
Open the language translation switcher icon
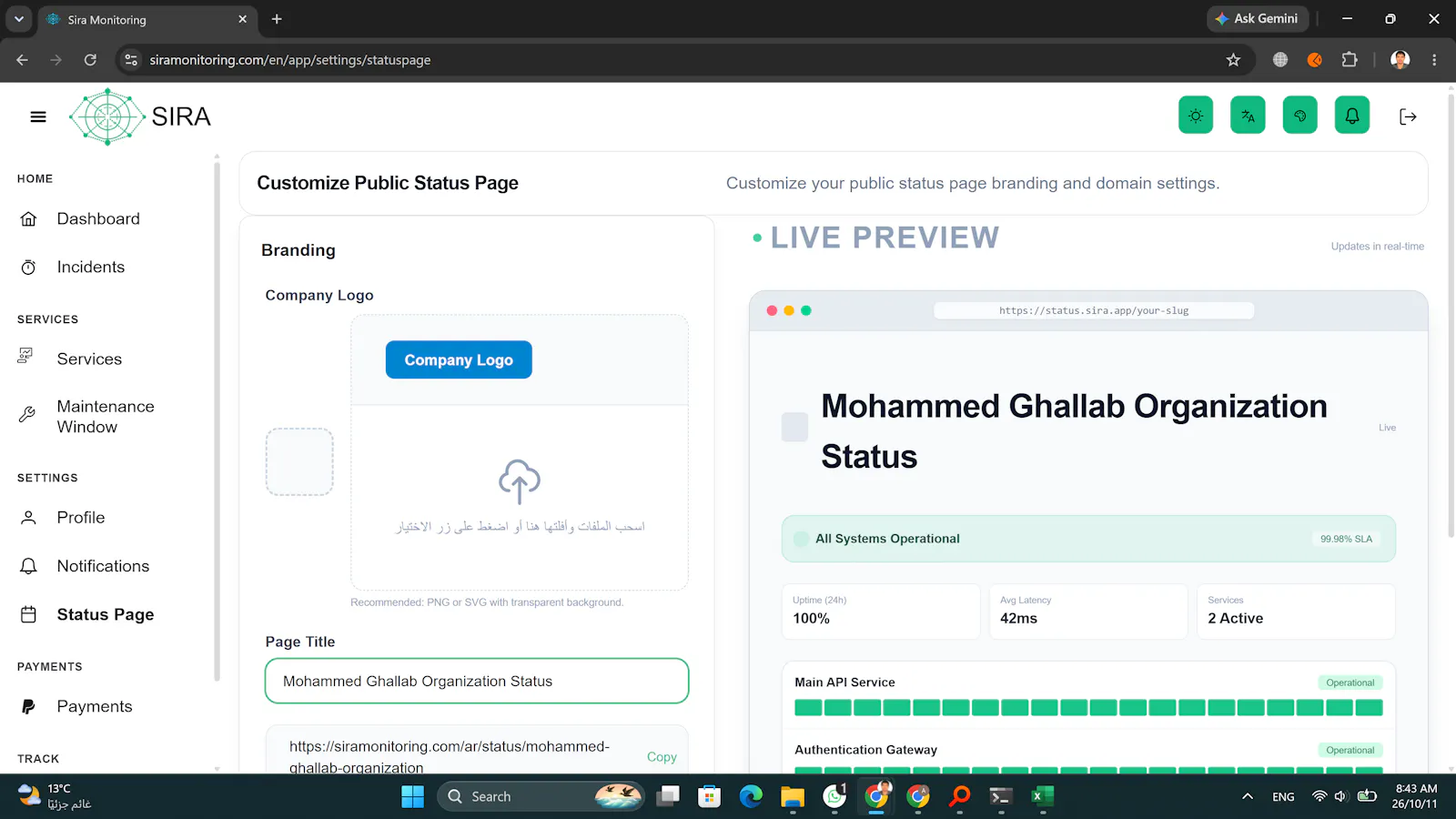point(1248,116)
